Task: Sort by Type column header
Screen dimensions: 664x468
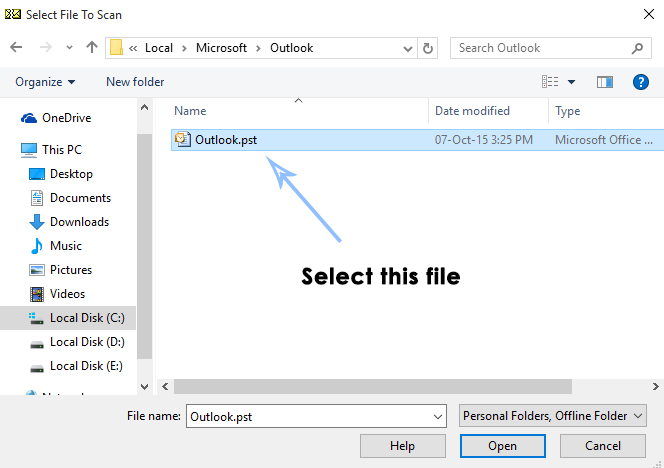Action: coord(567,111)
